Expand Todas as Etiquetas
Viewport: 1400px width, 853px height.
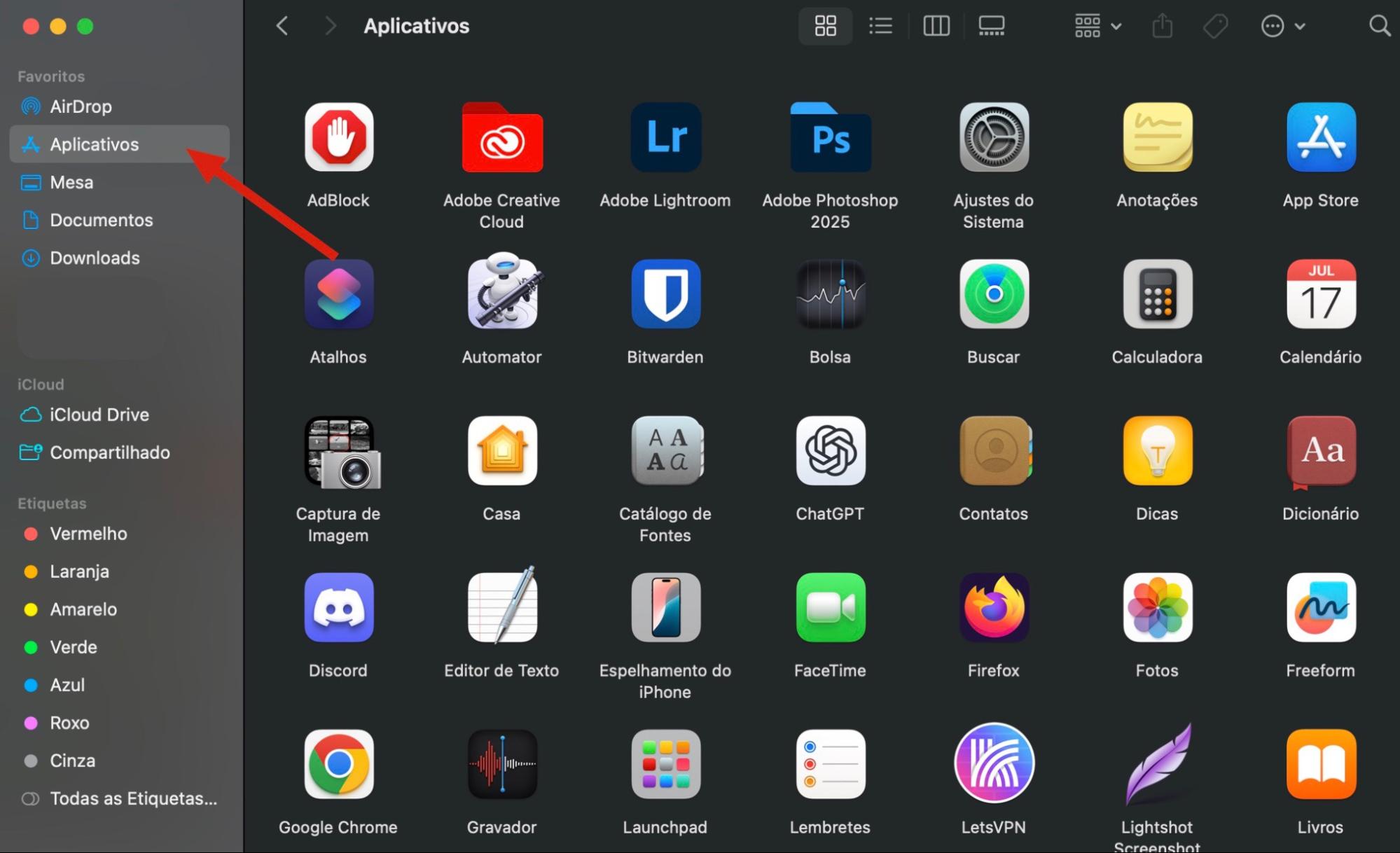[132, 798]
